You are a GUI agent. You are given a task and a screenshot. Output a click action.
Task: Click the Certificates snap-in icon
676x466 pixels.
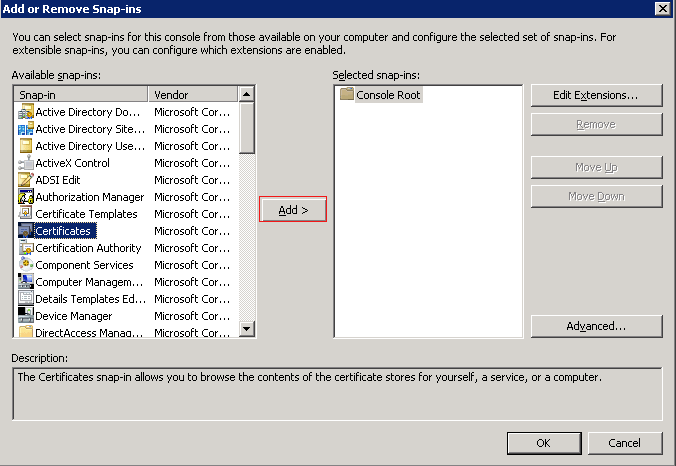(x=26, y=231)
